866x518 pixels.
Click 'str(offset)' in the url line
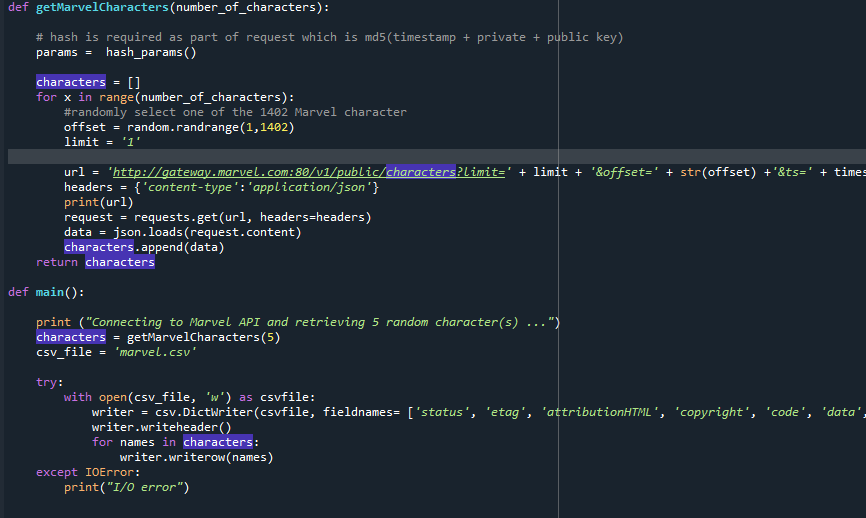(718, 172)
